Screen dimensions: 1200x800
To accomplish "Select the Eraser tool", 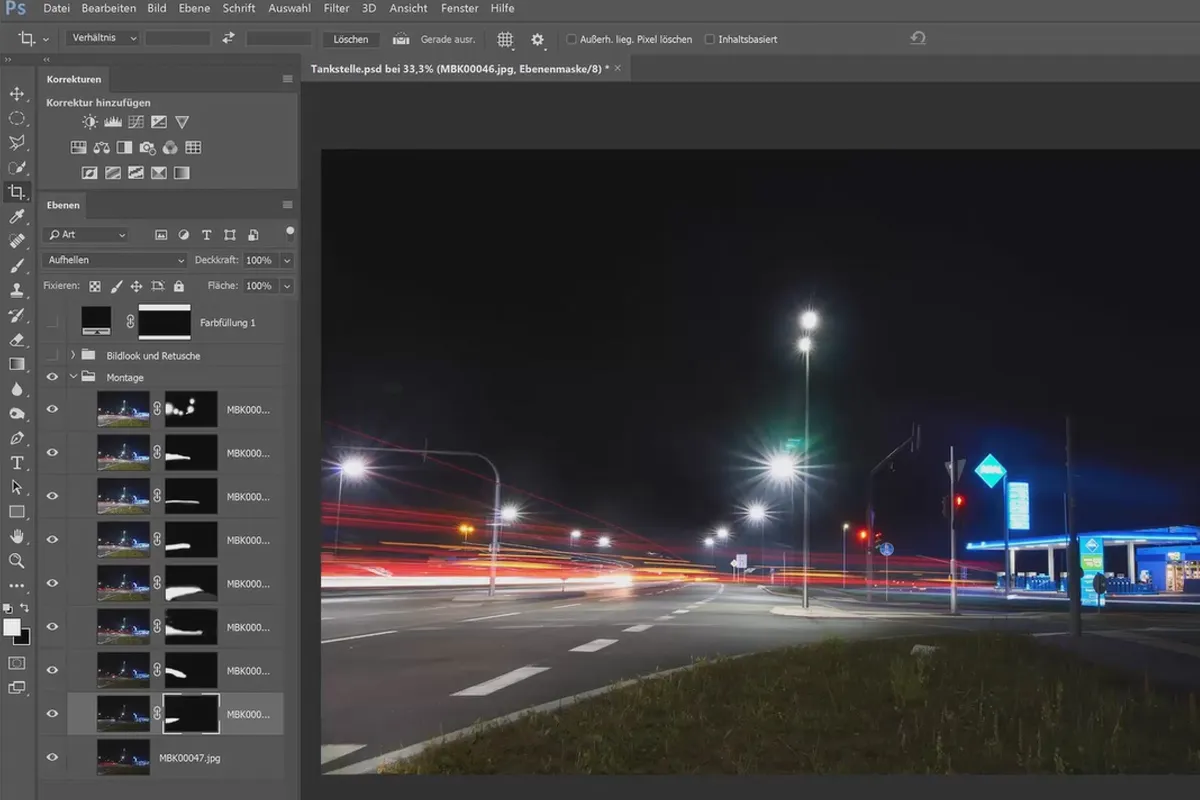I will [x=17, y=340].
